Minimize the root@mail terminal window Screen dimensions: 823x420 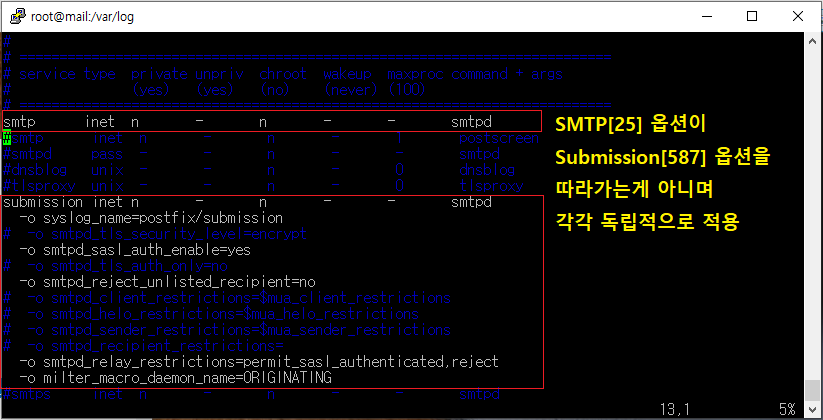(706, 16)
